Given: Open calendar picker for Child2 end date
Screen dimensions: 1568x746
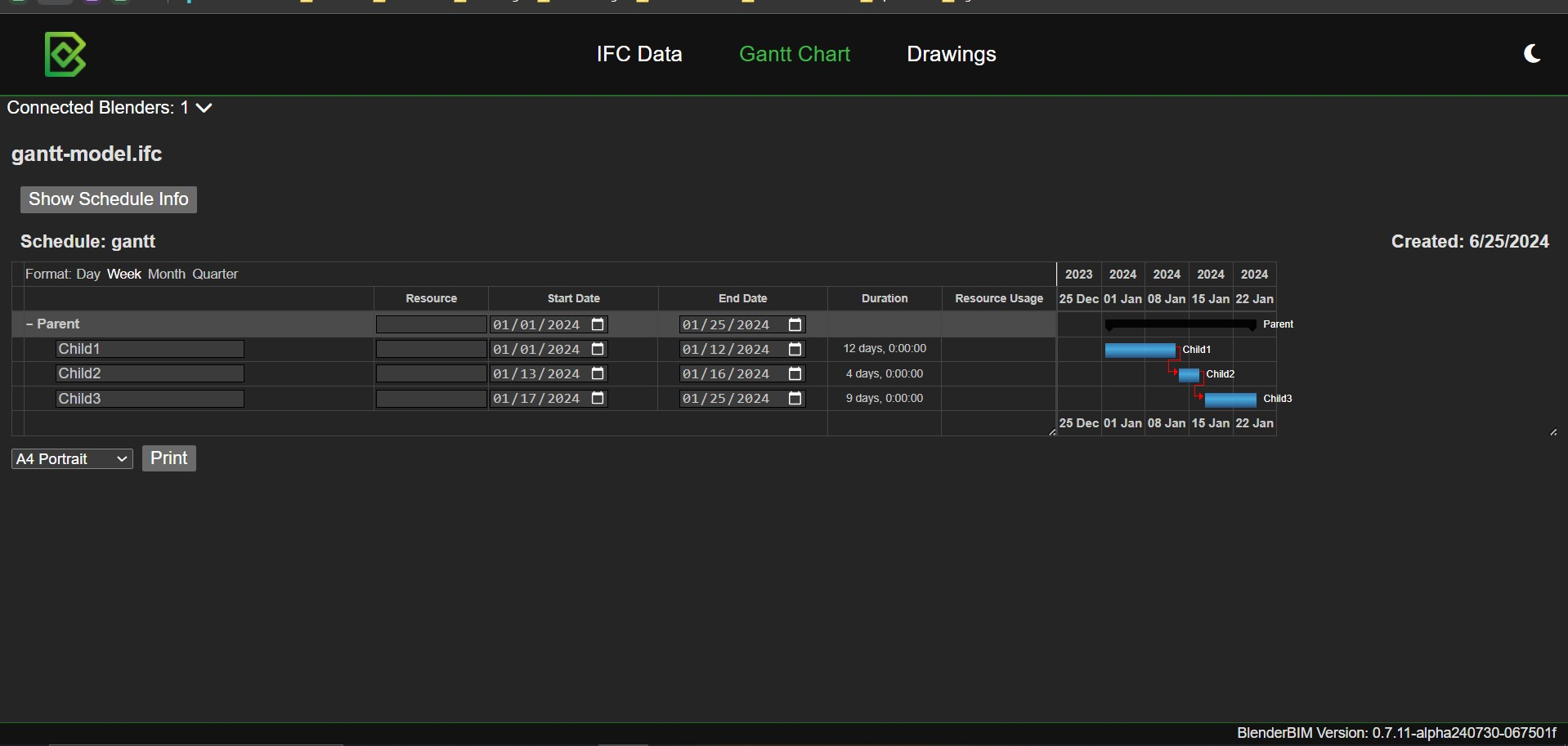Looking at the screenshot, I should point(795,373).
